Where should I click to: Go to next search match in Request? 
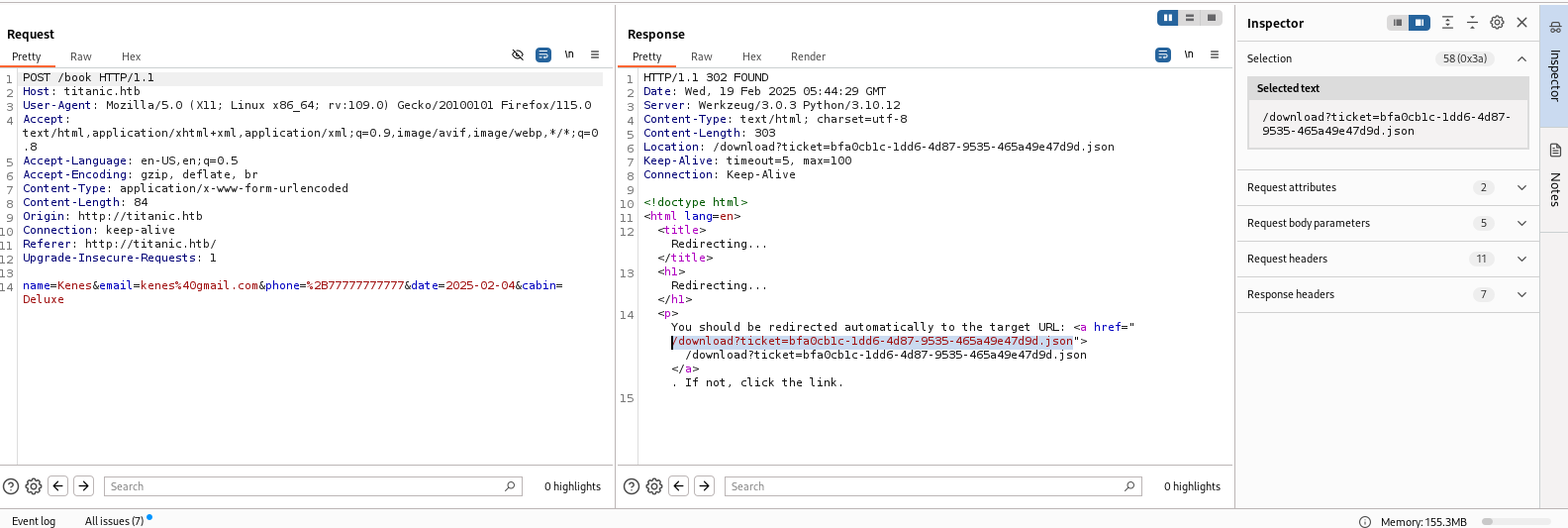click(84, 486)
